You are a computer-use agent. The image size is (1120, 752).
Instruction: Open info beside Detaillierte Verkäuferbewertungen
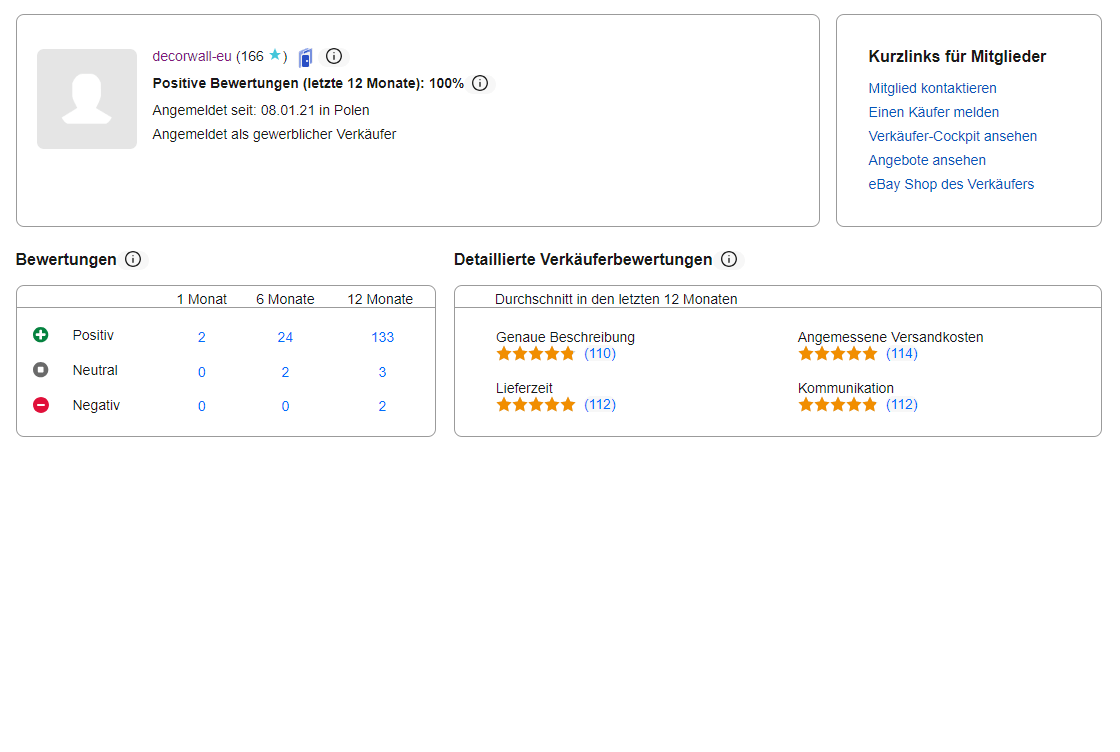pyautogui.click(x=729, y=259)
